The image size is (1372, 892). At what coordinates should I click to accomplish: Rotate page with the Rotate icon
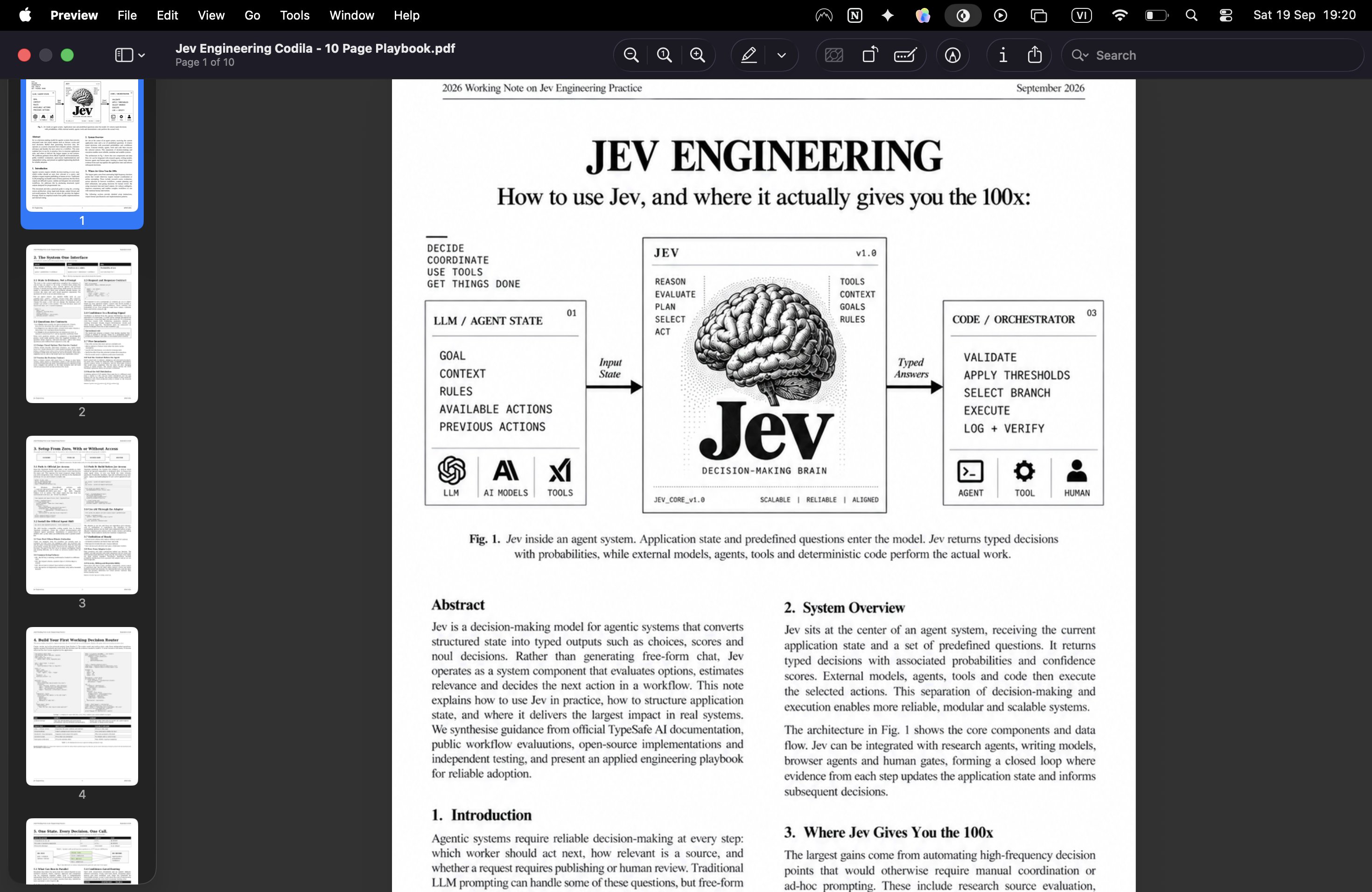click(870, 56)
